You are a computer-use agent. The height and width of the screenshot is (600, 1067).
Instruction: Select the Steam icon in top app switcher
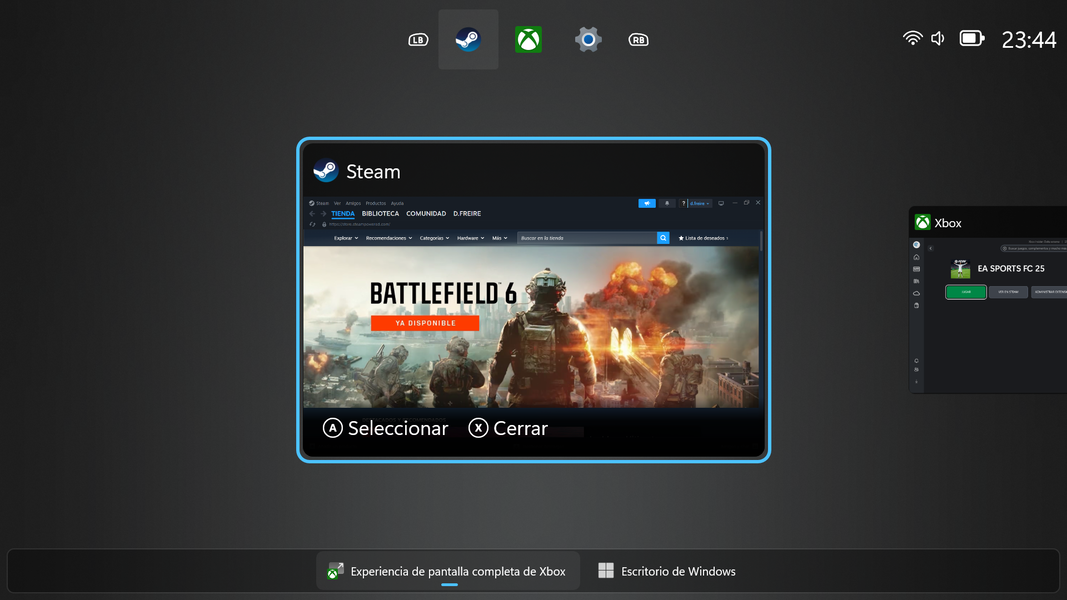[x=468, y=40]
